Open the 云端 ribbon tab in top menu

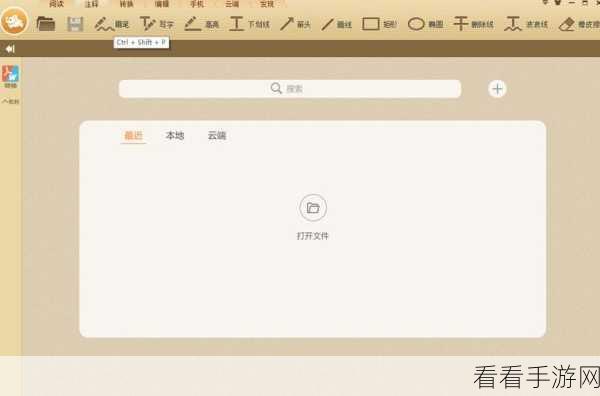[x=232, y=4]
